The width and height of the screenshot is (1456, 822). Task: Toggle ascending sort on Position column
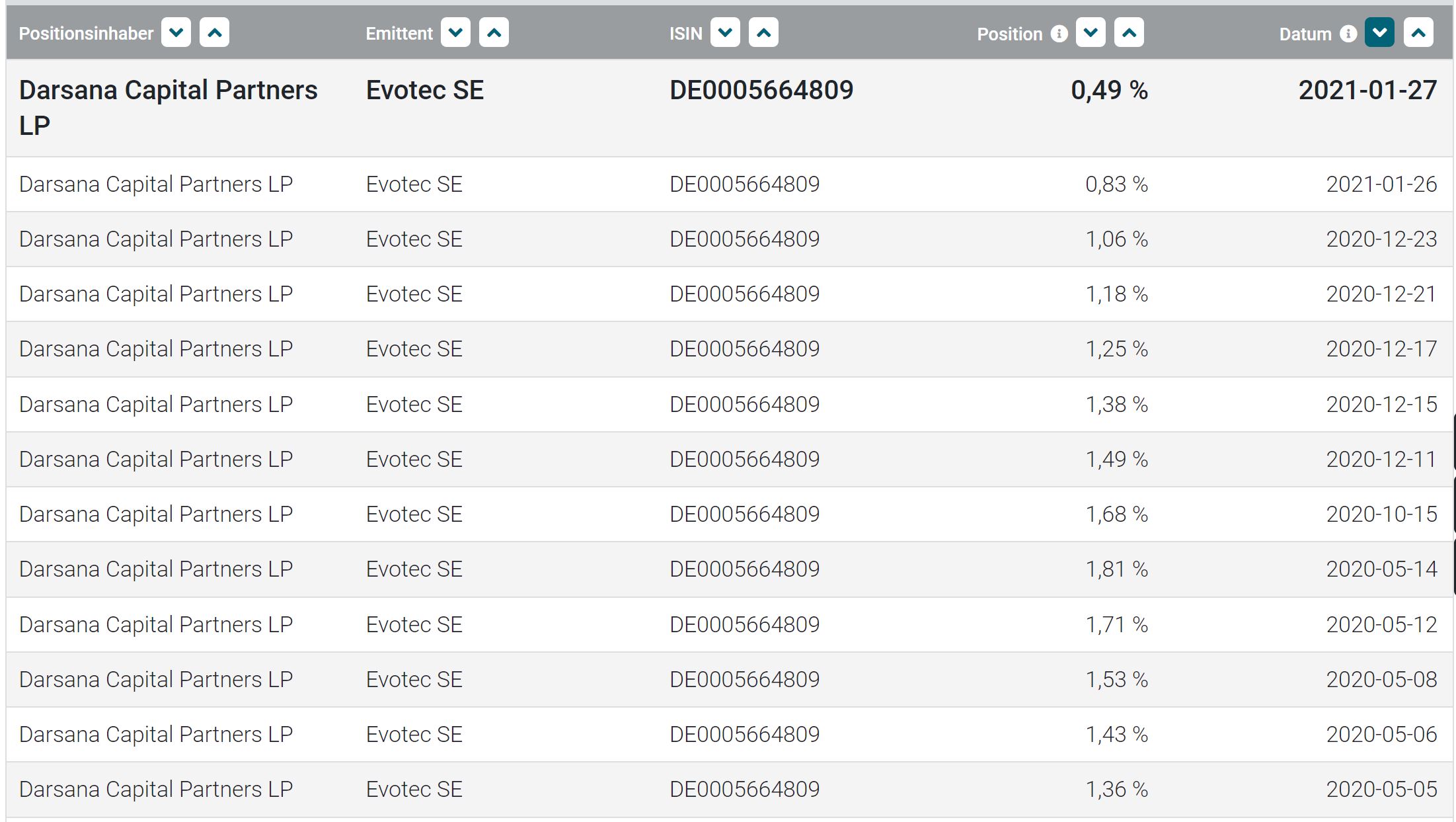tap(1129, 32)
